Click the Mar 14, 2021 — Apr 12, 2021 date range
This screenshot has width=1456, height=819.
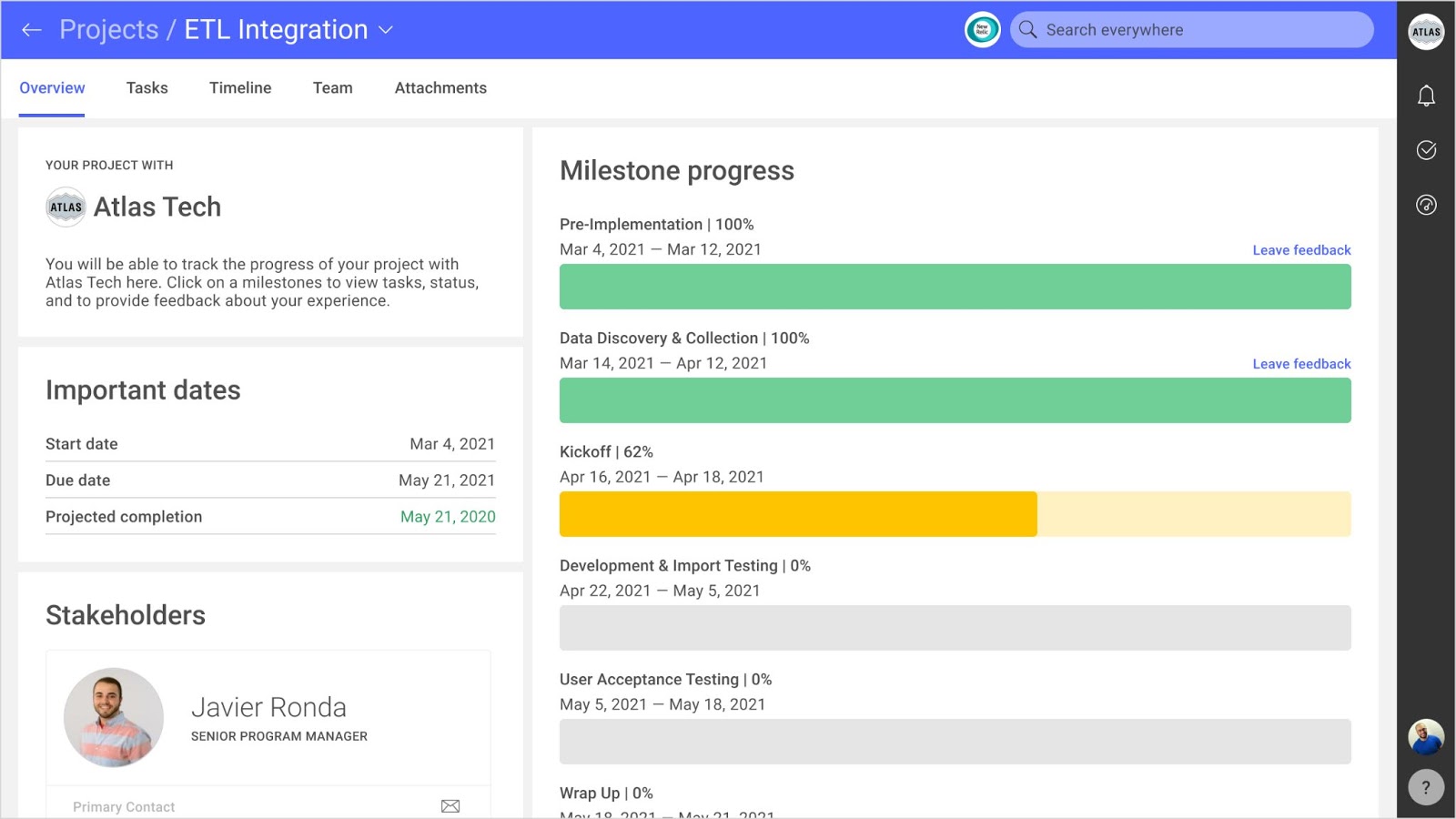663,363
